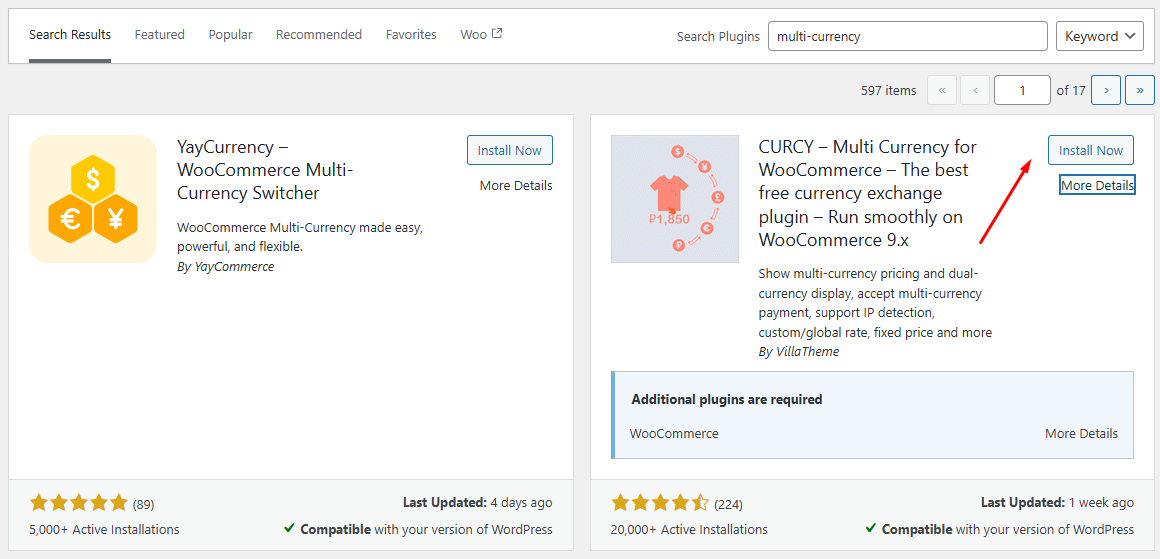The image size is (1160, 559).
Task: Expand the Keyword search type dropdown
Action: coord(1100,36)
